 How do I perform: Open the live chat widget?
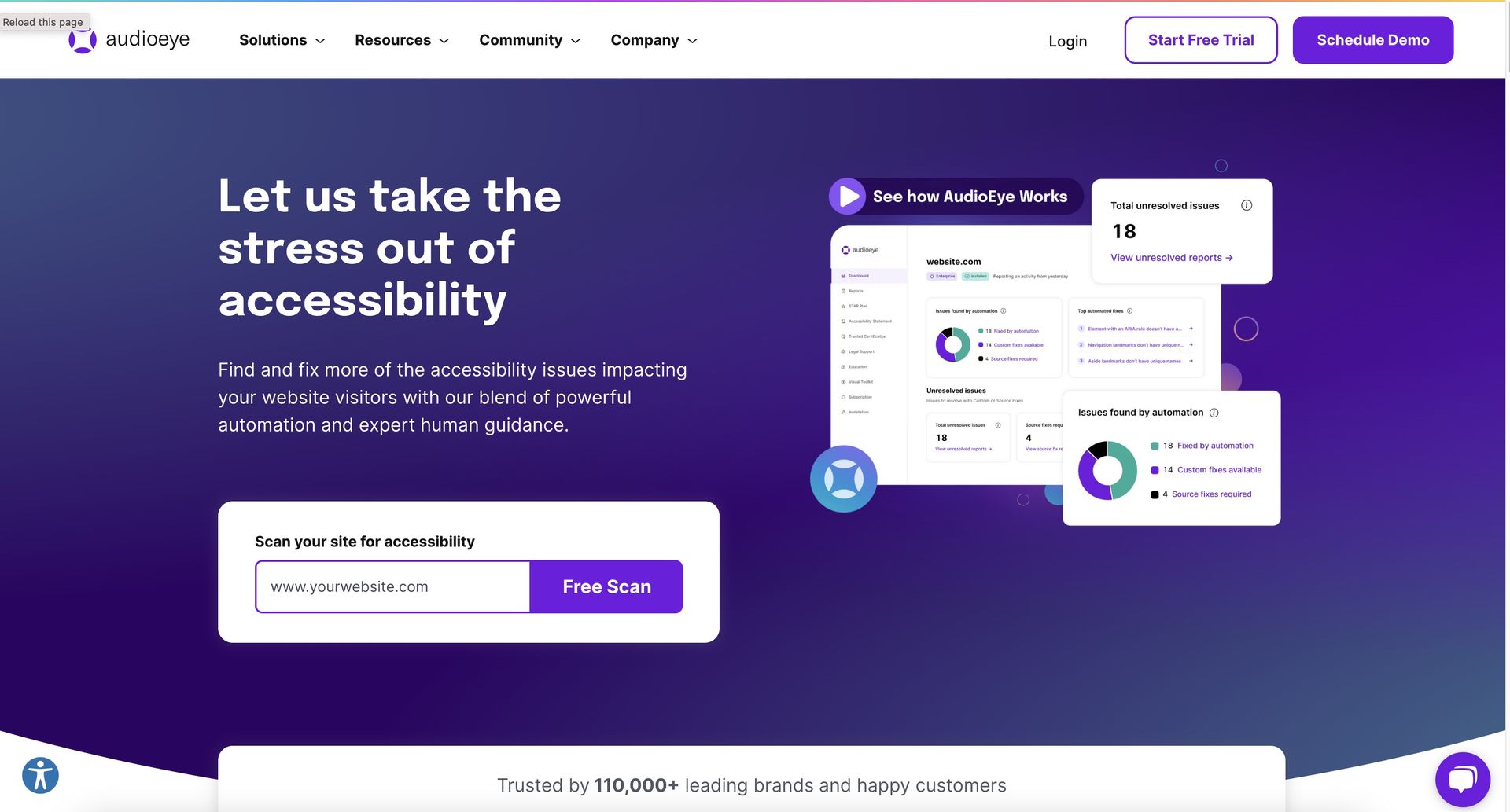pyautogui.click(x=1462, y=780)
